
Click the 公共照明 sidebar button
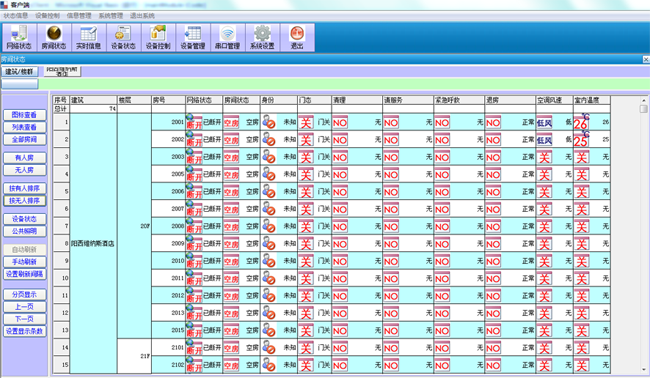tap(24, 231)
